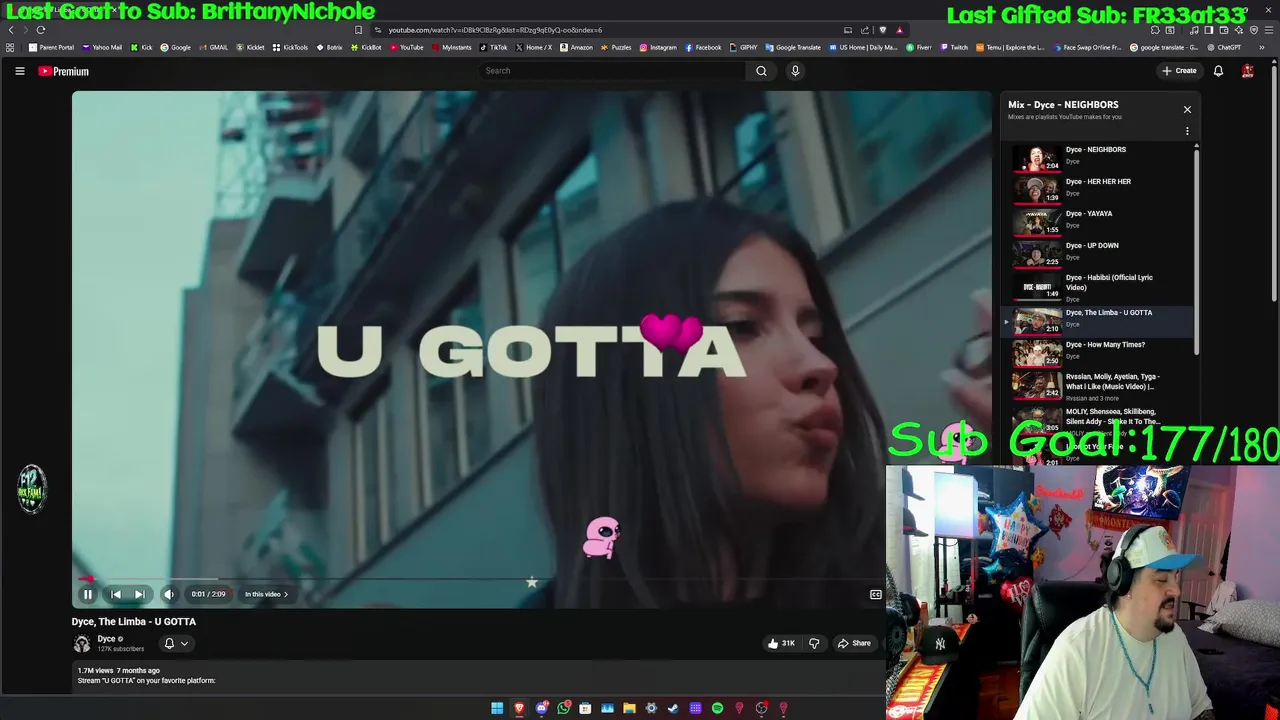Open OBS Studio from the taskbar

tap(761, 708)
